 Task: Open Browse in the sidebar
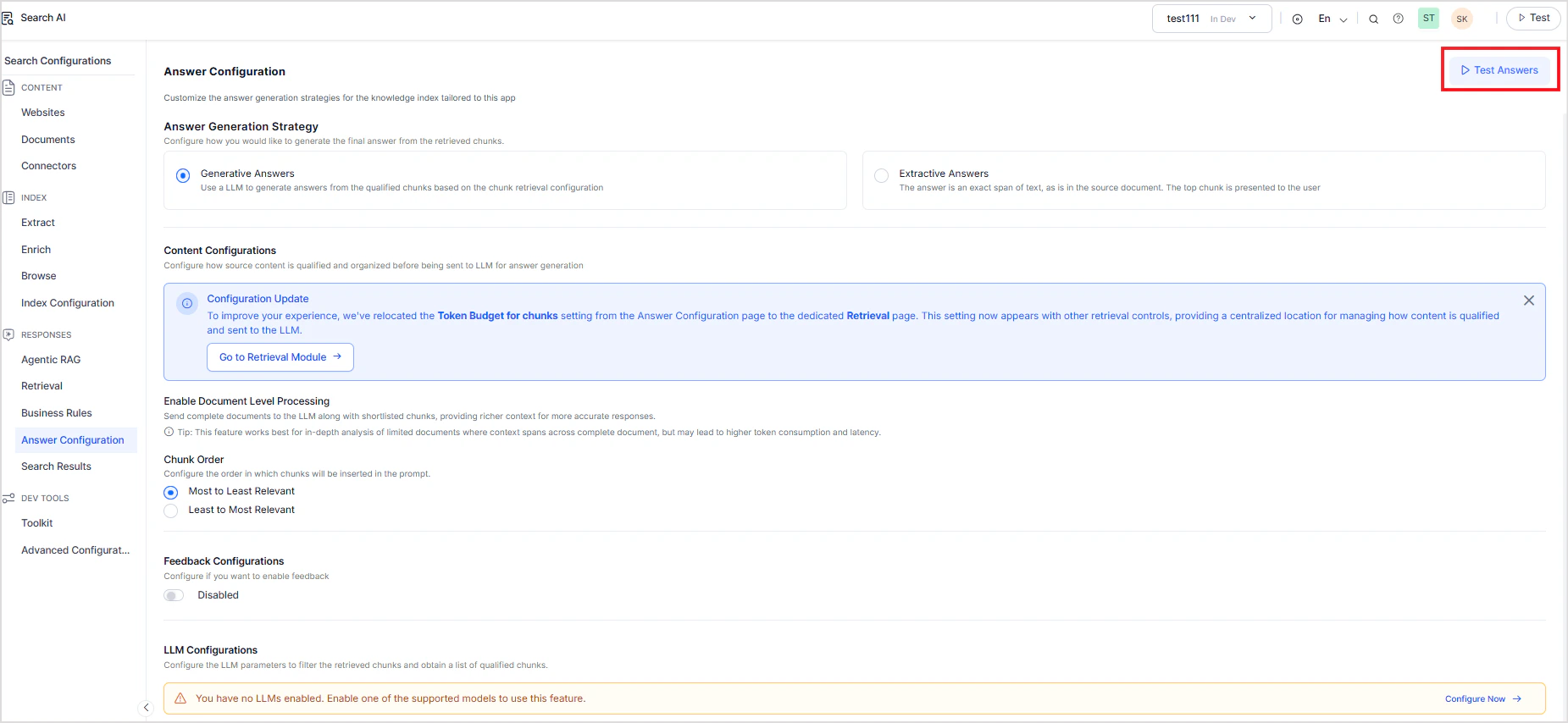point(39,276)
